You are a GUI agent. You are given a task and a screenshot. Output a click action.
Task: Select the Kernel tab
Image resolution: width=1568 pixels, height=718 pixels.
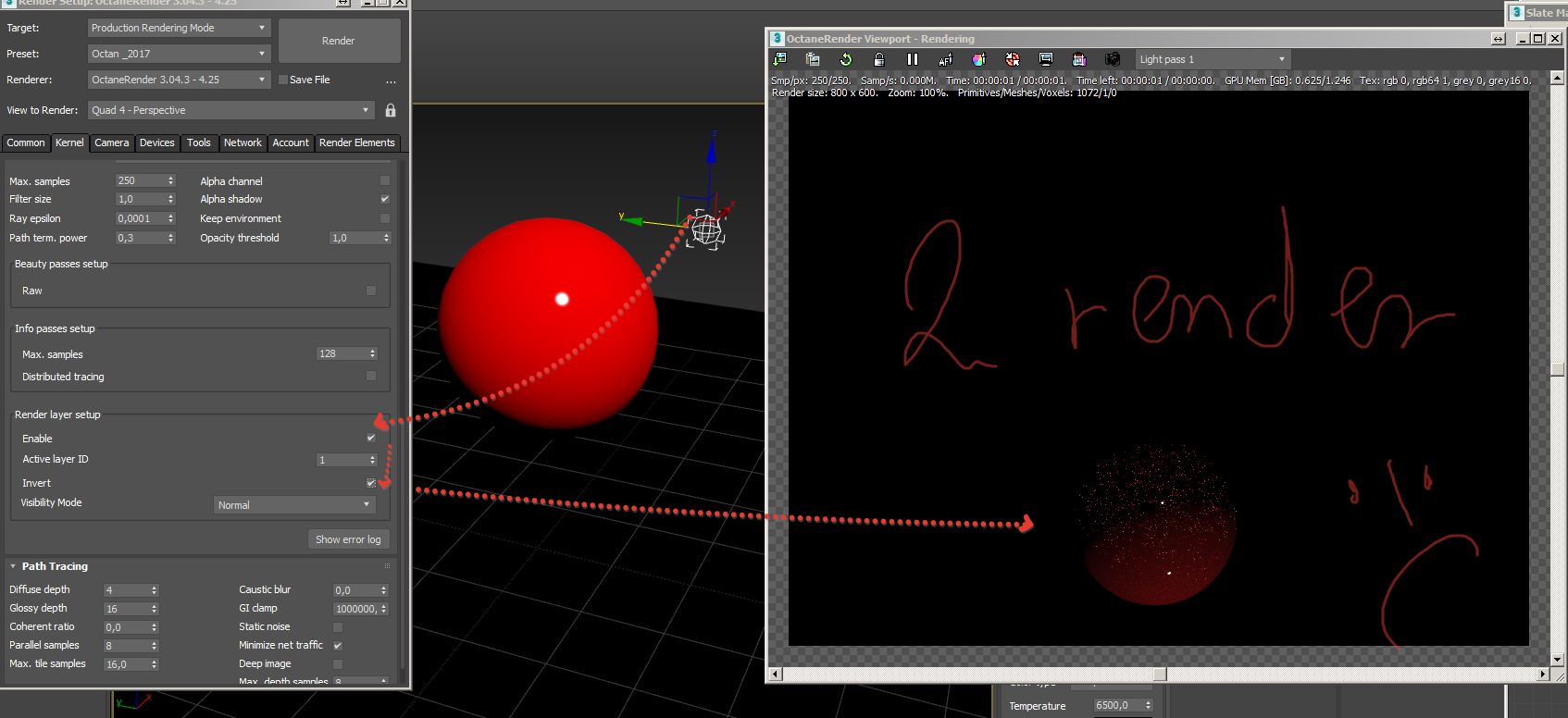click(69, 142)
